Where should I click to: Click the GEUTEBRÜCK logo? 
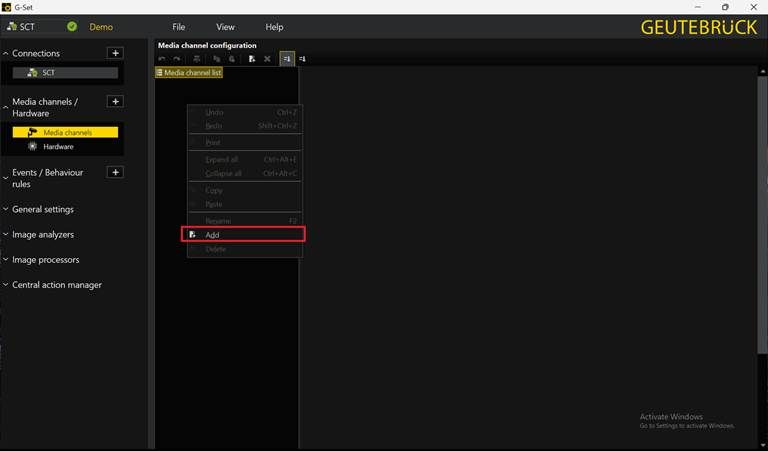coord(699,27)
